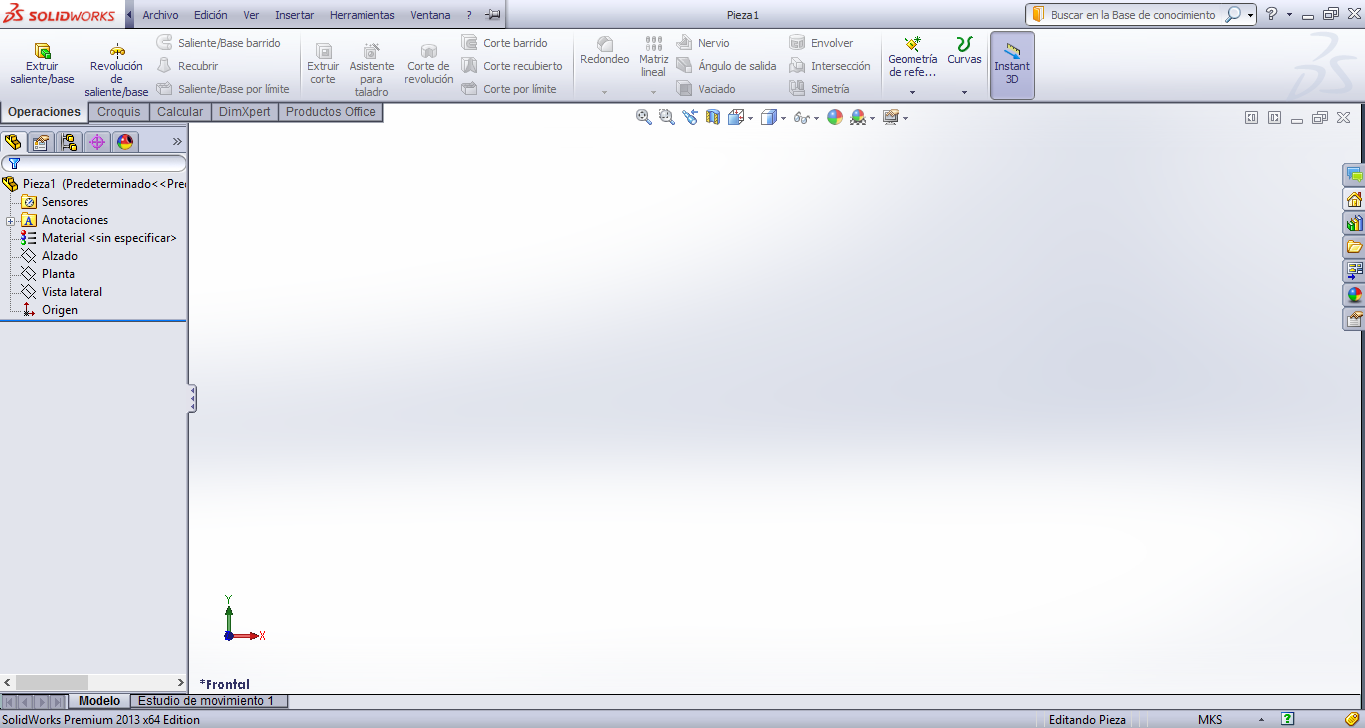Click Corte barrido tool
1365x728 pixels.
click(x=504, y=43)
